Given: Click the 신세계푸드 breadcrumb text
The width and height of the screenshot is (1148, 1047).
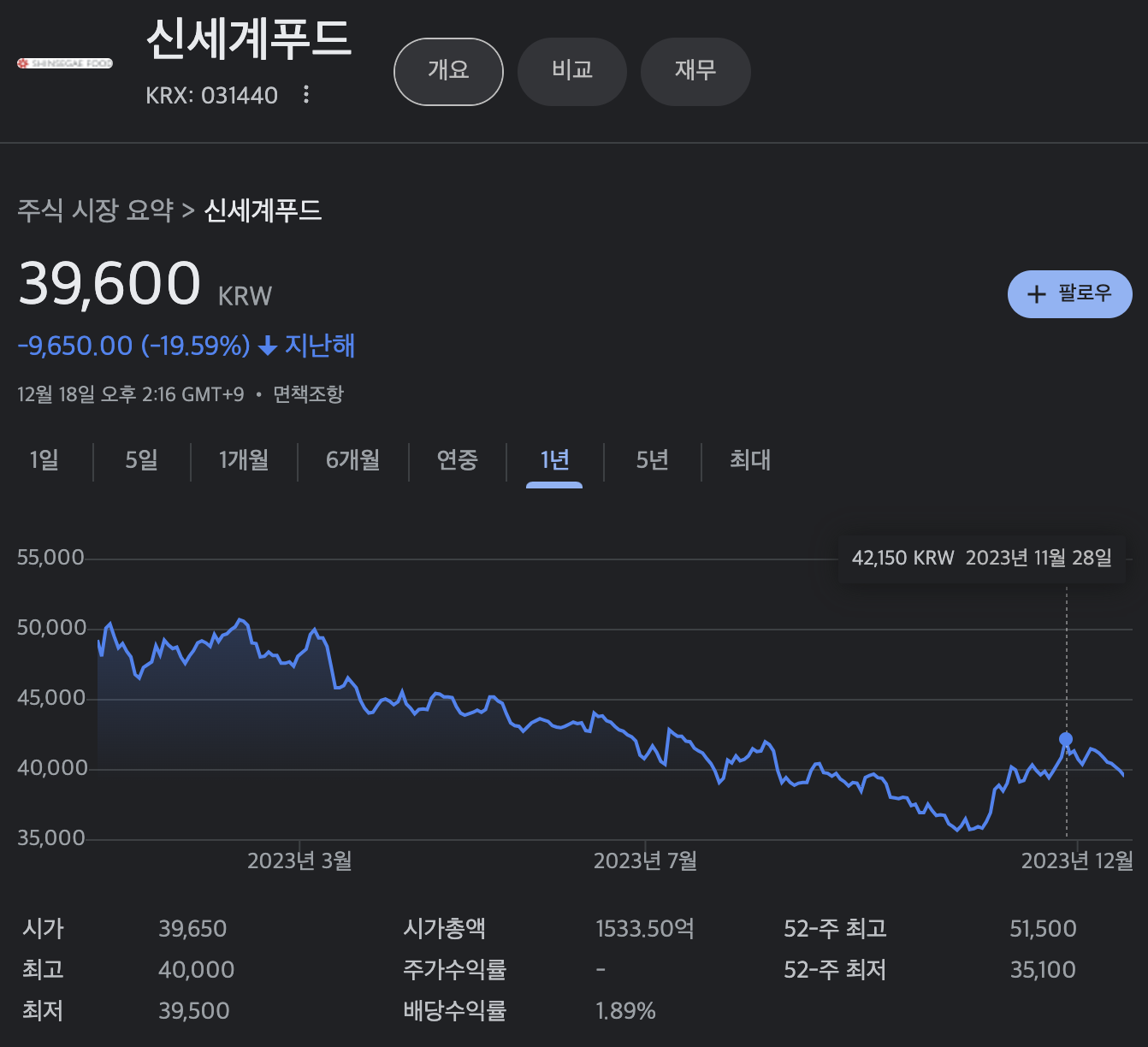Looking at the screenshot, I should pyautogui.click(x=263, y=210).
